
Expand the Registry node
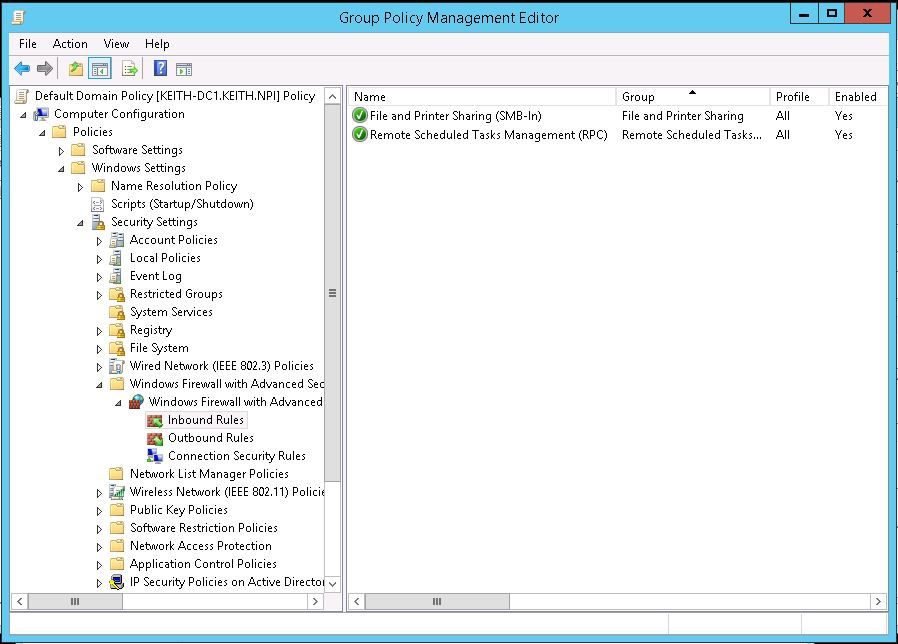[x=99, y=331]
